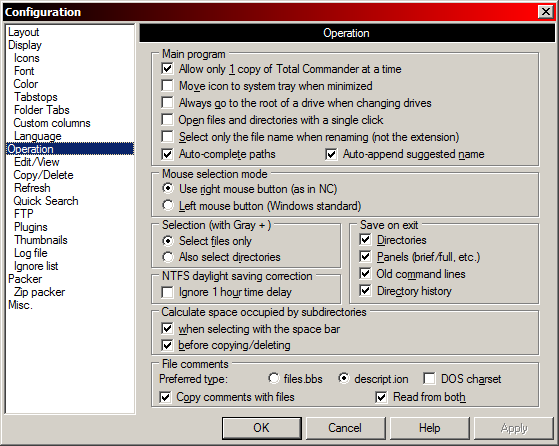Open Misc. settings

[20, 305]
